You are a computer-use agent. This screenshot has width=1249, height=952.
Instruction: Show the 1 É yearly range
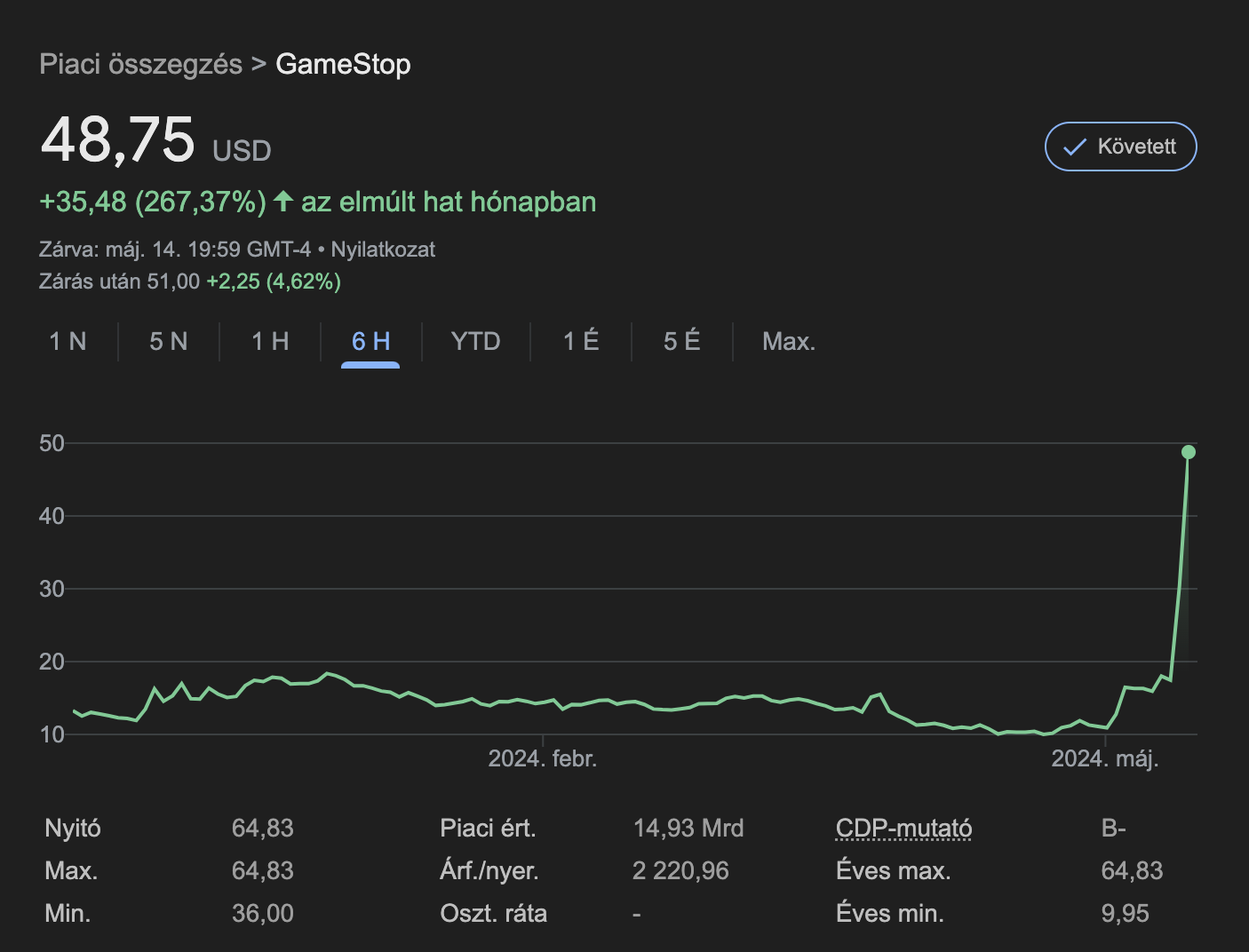pyautogui.click(x=581, y=342)
